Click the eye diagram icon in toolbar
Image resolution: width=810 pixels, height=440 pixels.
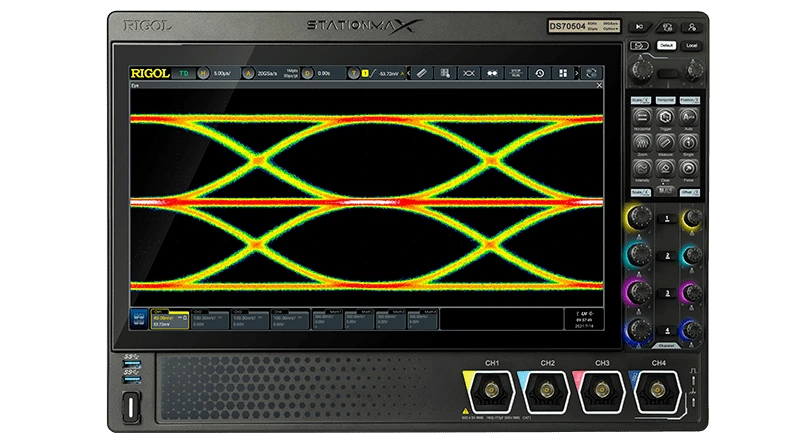coord(467,73)
